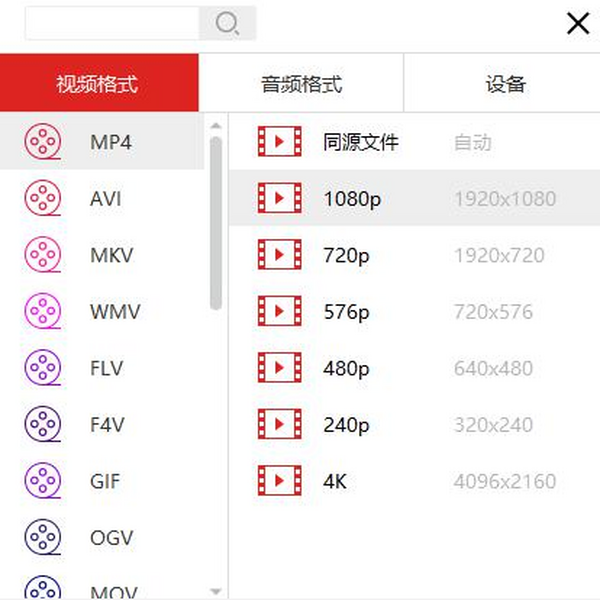Click the MKV film reel icon
Screen dimensions: 600x600
click(x=43, y=254)
